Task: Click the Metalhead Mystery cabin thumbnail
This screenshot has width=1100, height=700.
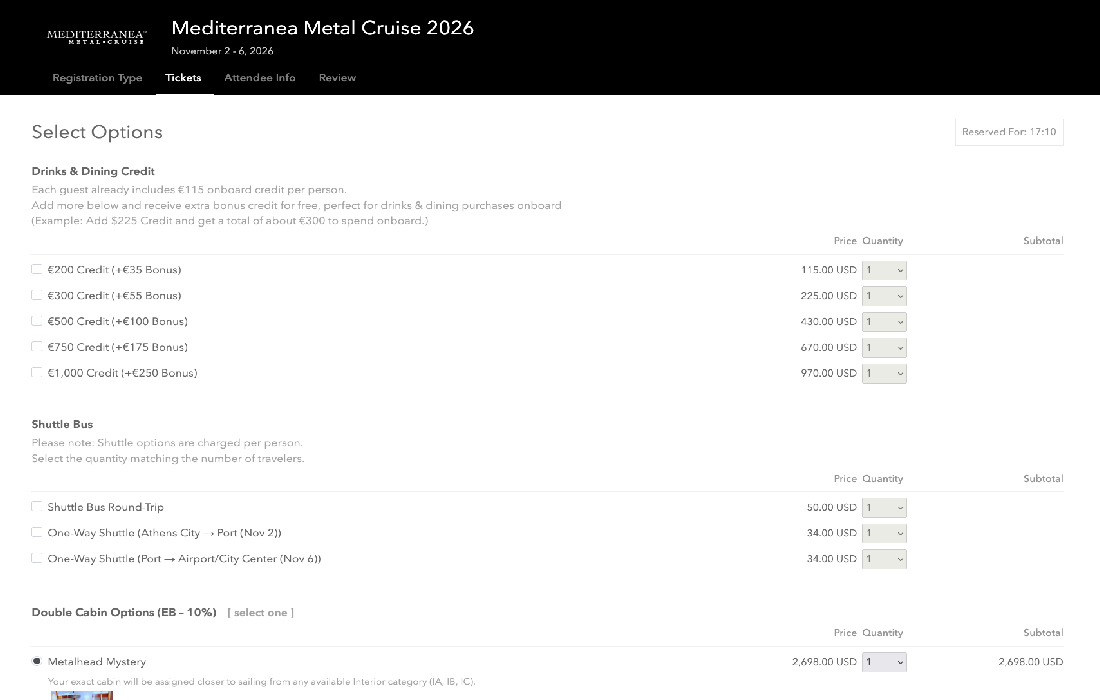Action: 81,695
